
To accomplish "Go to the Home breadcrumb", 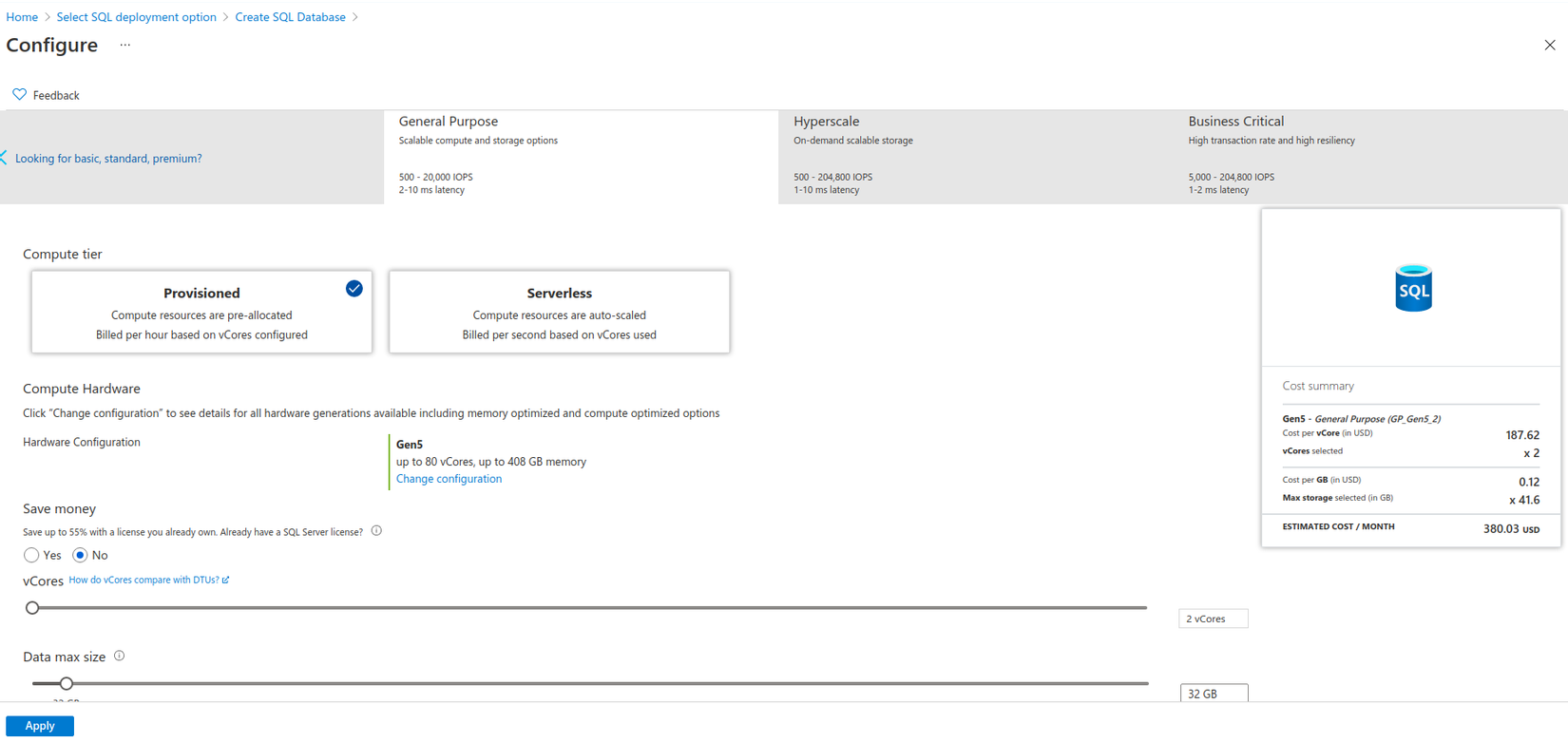I will 22,17.
